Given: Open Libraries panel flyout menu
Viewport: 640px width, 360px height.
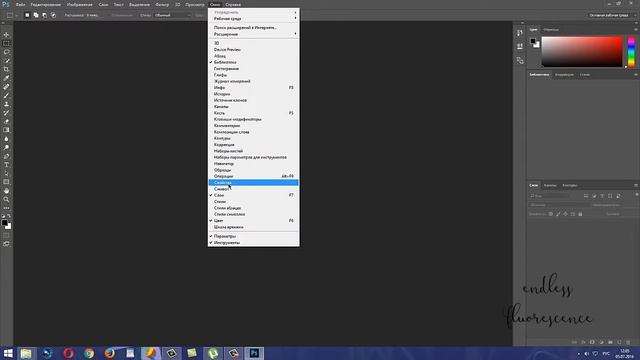Looking at the screenshot, I should tap(636, 75).
